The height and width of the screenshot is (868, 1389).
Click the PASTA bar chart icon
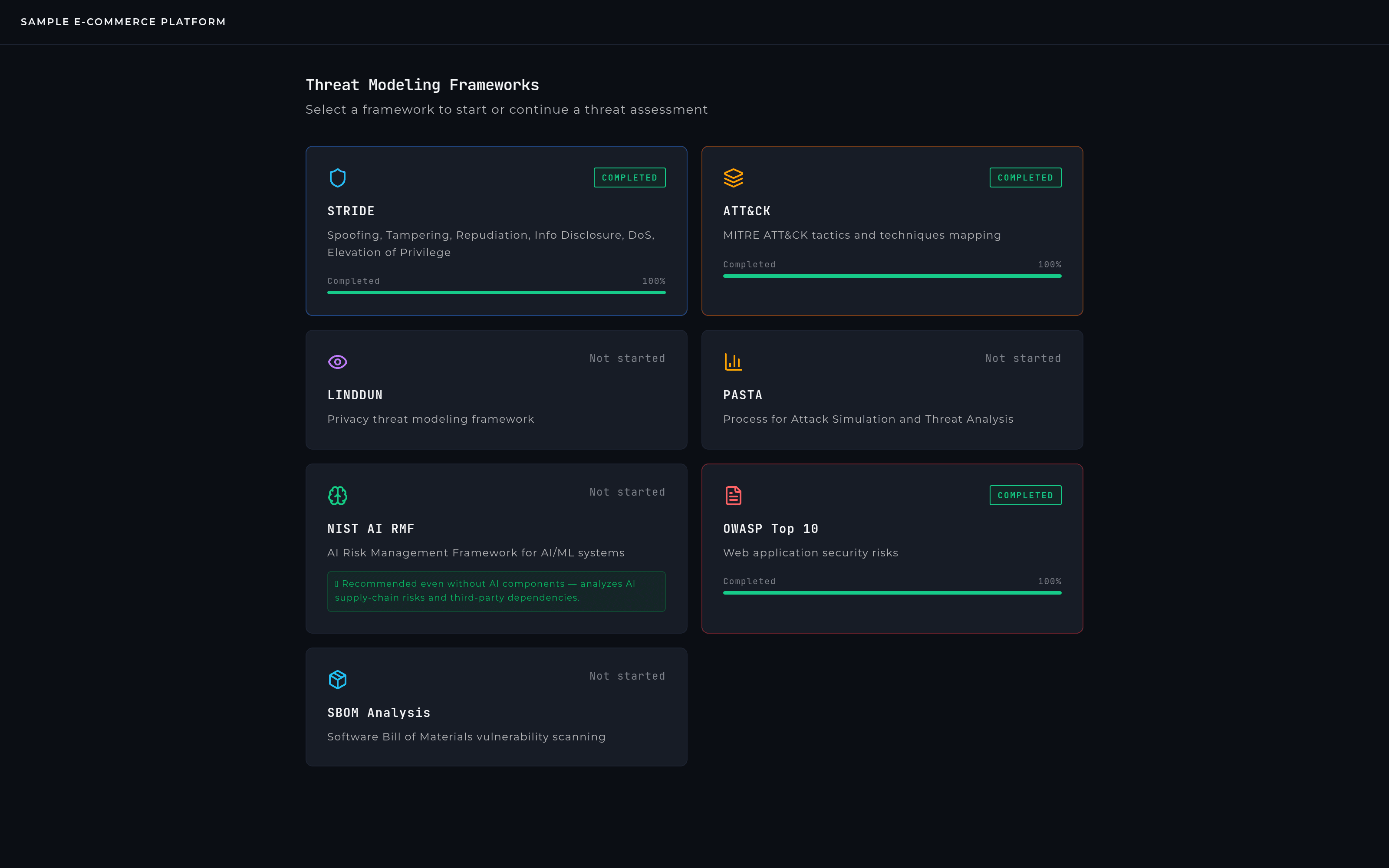[734, 362]
